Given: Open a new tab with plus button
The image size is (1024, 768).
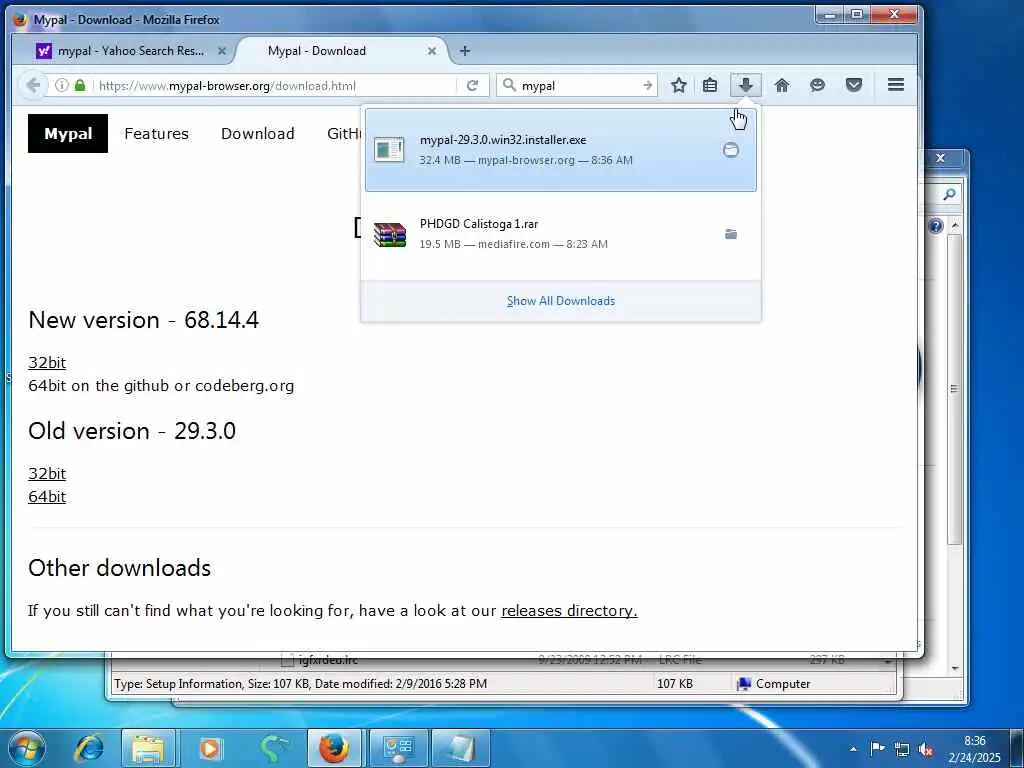Looking at the screenshot, I should [464, 51].
